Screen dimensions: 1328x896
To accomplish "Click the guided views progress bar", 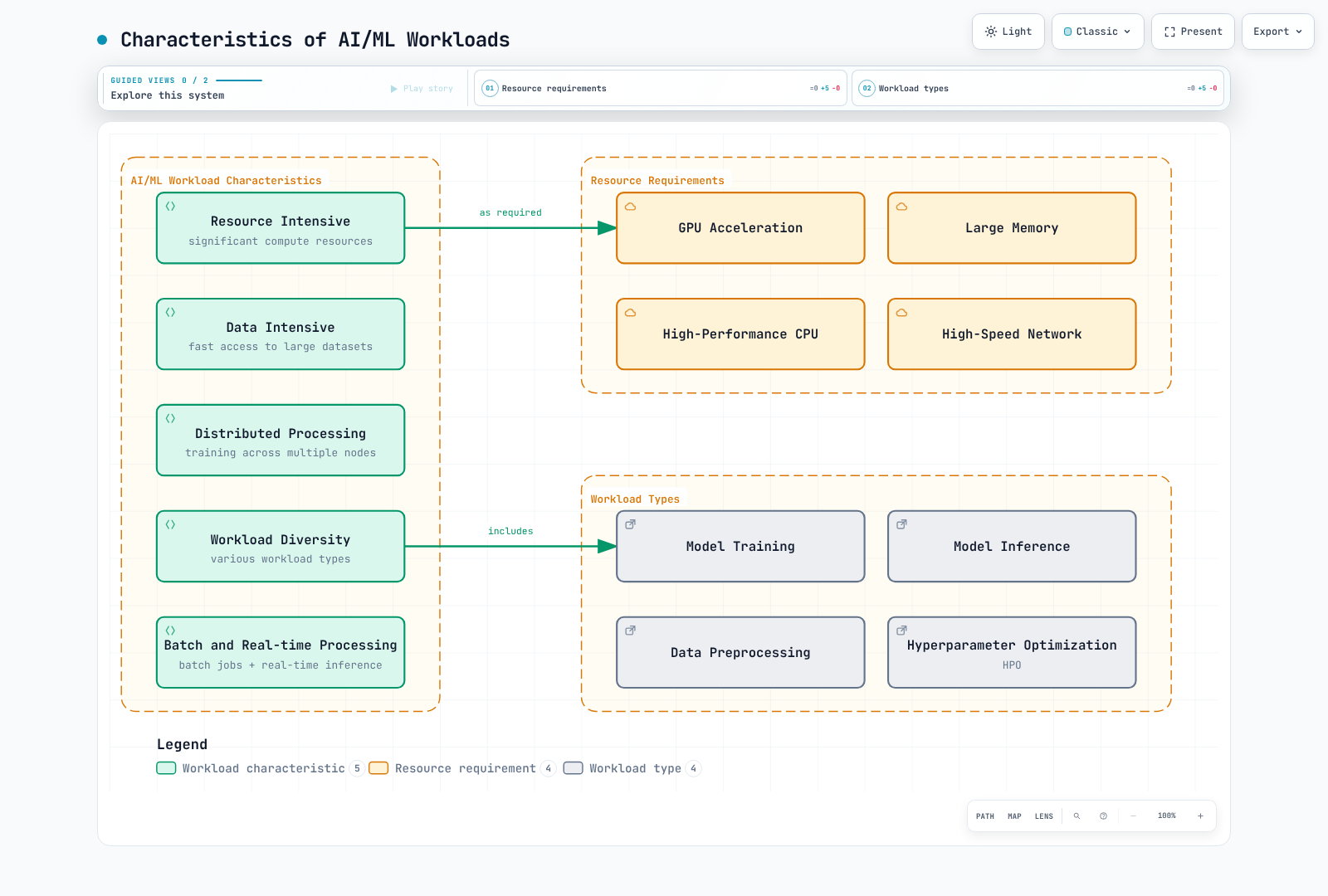I will [239, 80].
